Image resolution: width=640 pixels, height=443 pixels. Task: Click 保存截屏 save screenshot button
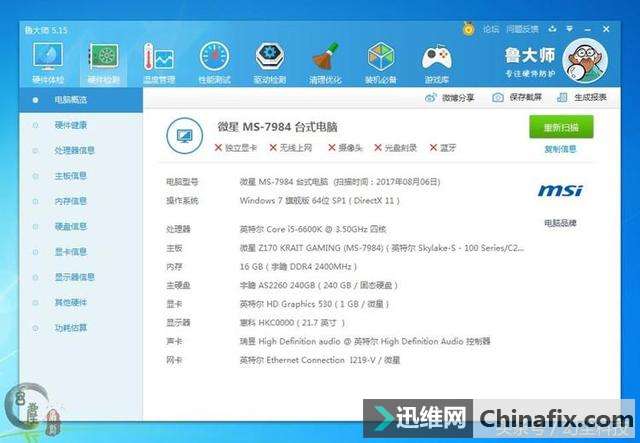[x=517, y=98]
